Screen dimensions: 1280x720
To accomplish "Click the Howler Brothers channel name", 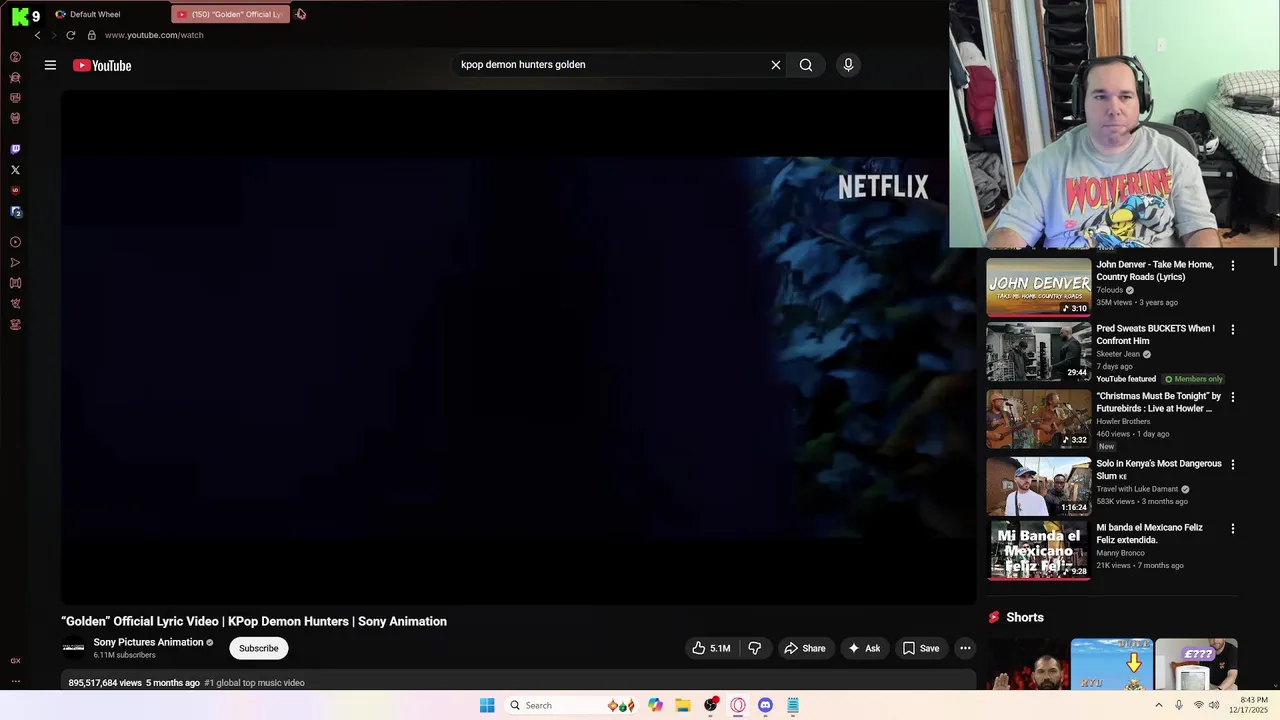I will [1123, 421].
